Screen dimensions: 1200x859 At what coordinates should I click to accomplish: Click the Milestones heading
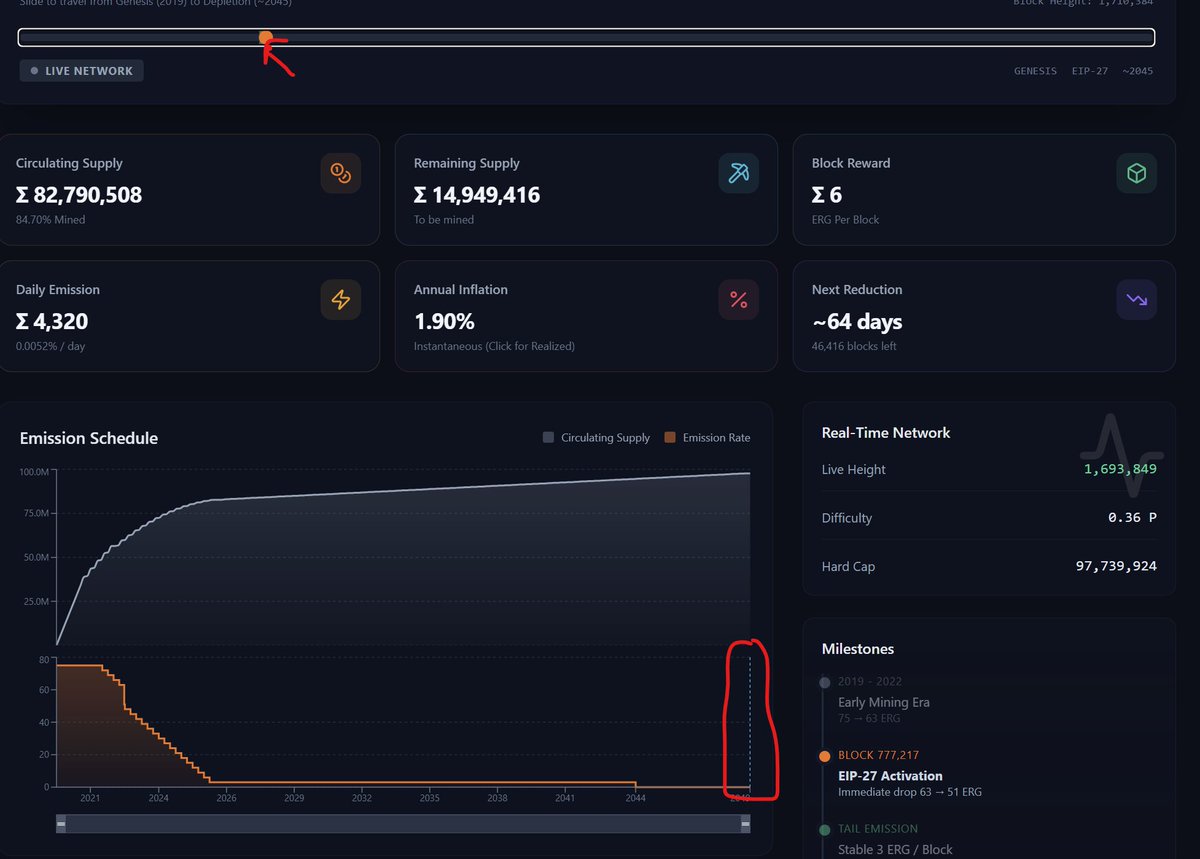tap(858, 649)
